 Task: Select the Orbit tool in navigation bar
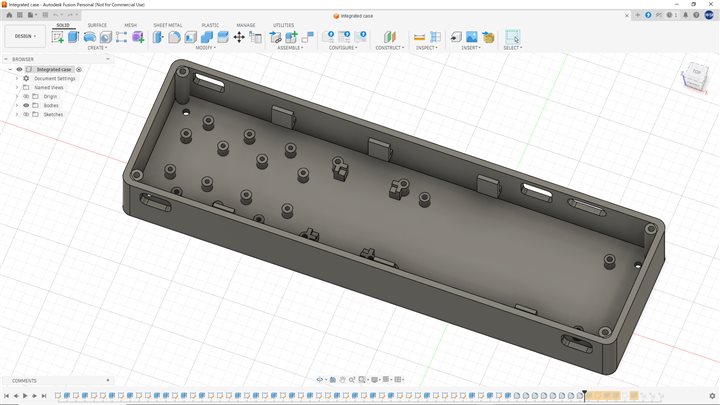coord(320,380)
